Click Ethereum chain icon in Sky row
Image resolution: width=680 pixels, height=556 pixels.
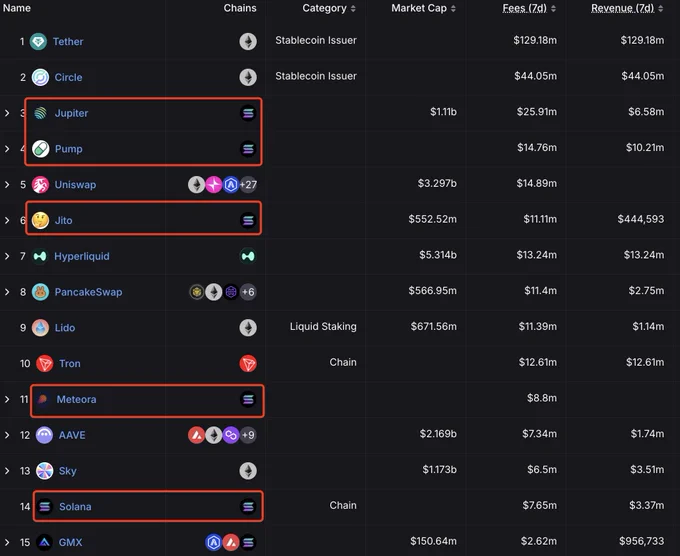pos(248,471)
